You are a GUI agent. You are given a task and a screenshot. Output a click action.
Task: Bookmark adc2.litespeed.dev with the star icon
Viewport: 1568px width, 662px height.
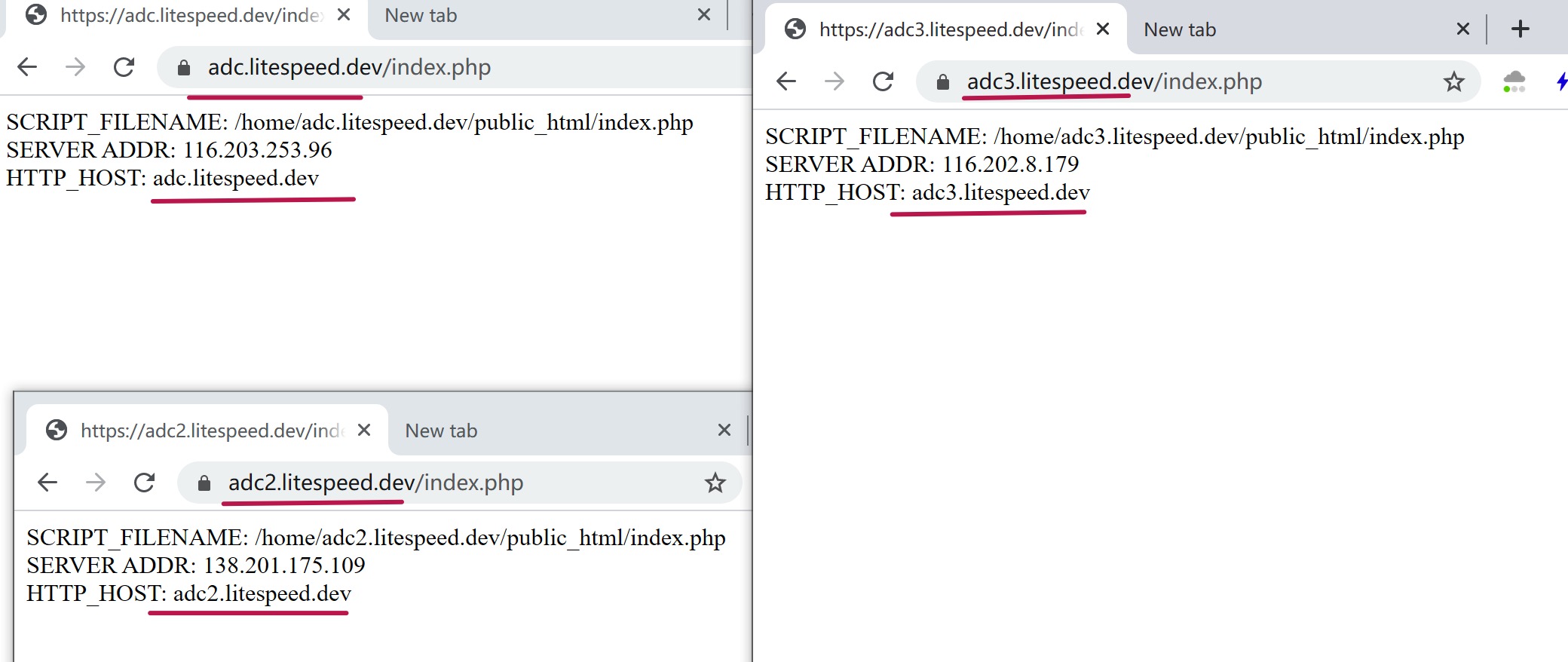[x=715, y=483]
